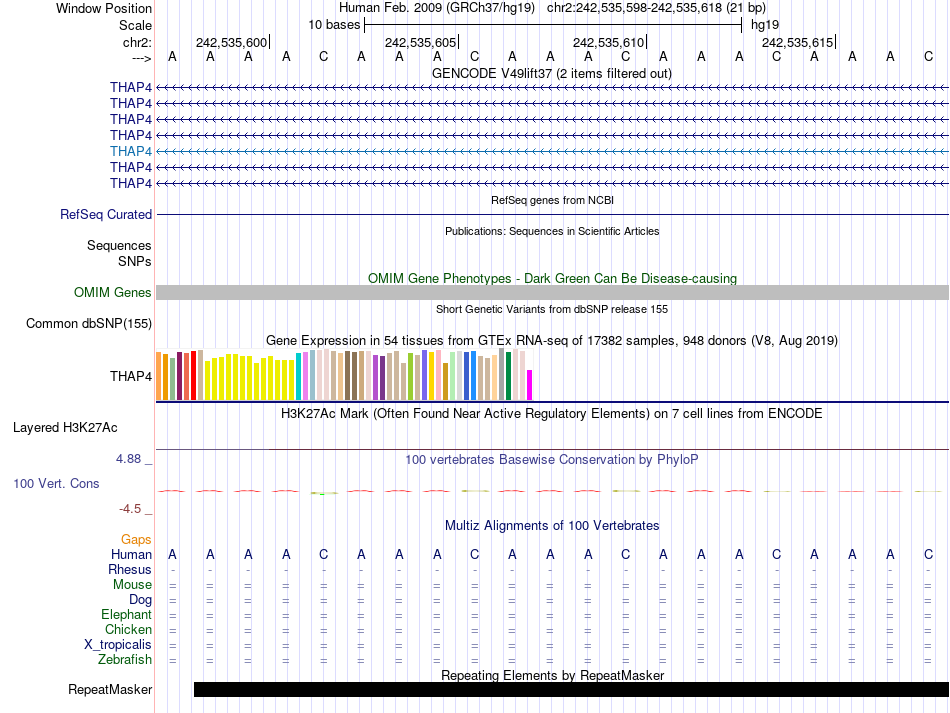This screenshot has height=713, width=950.
Task: Click the gray OMIM Genes item bar
Action: (552, 292)
